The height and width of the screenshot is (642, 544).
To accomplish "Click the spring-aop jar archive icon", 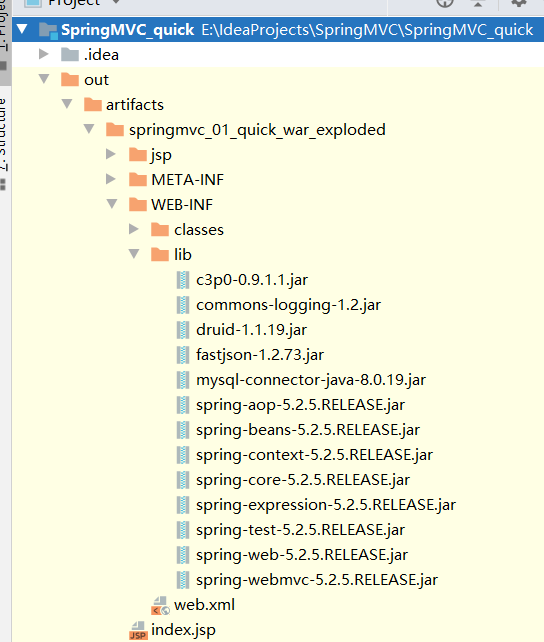I will [183, 405].
